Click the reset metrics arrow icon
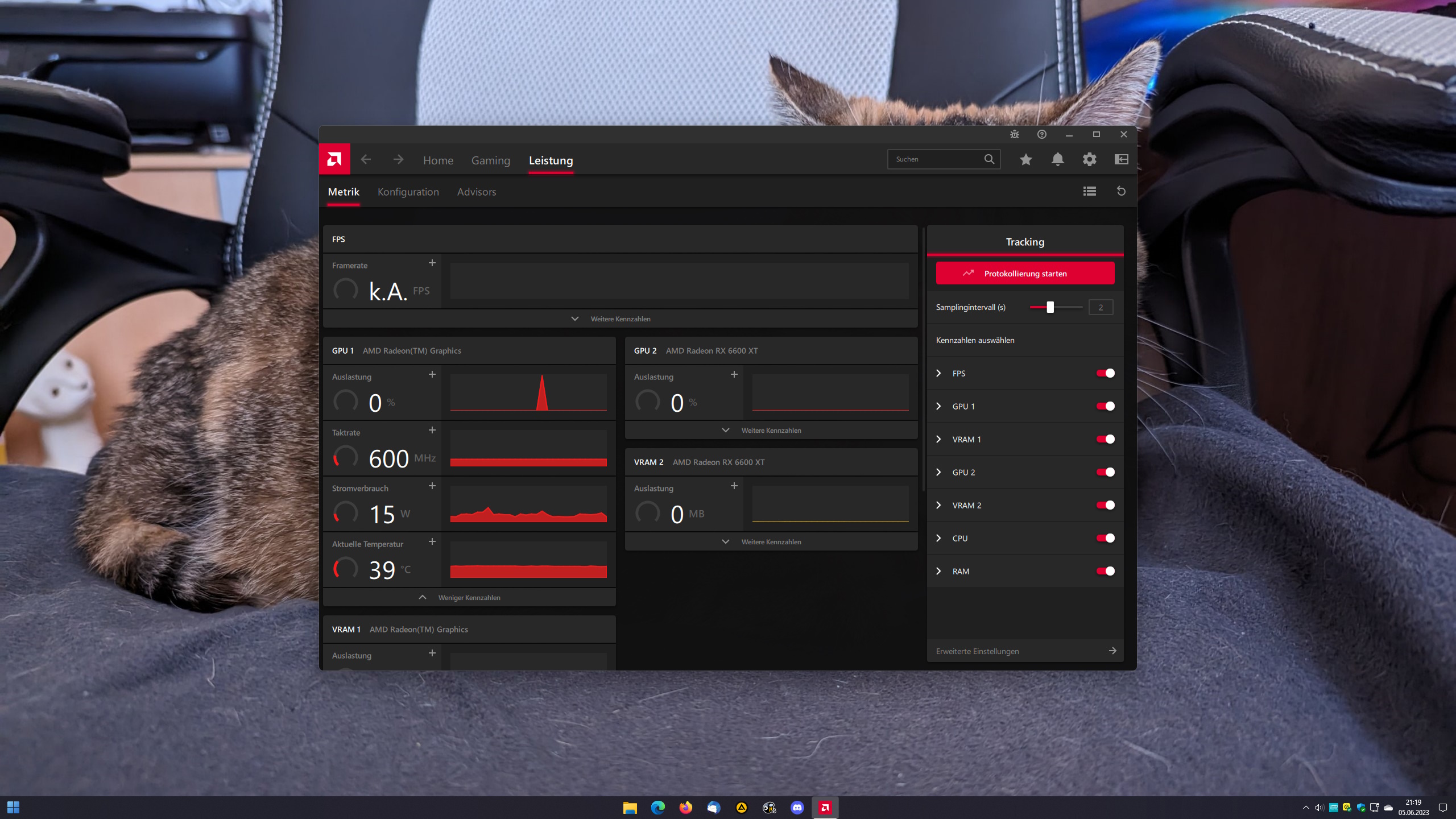1456x819 pixels. point(1121,191)
